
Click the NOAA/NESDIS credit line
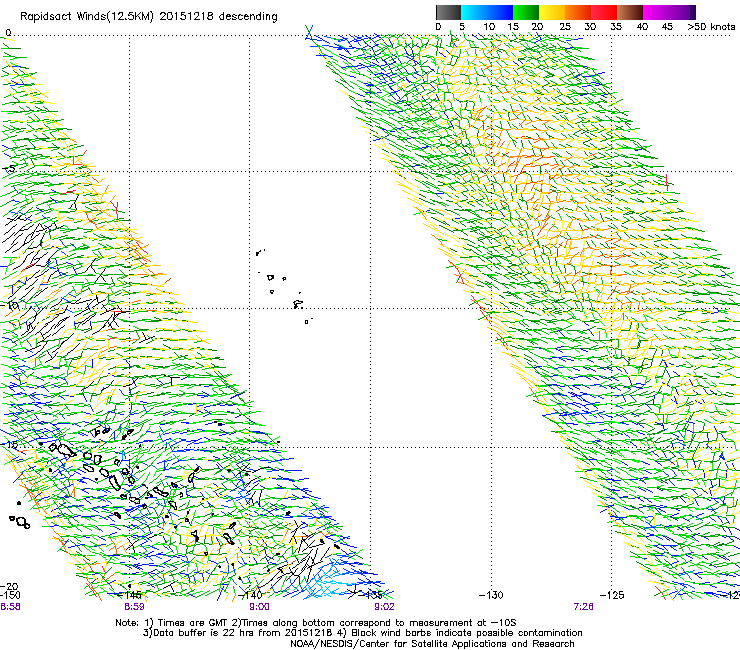(x=432, y=644)
